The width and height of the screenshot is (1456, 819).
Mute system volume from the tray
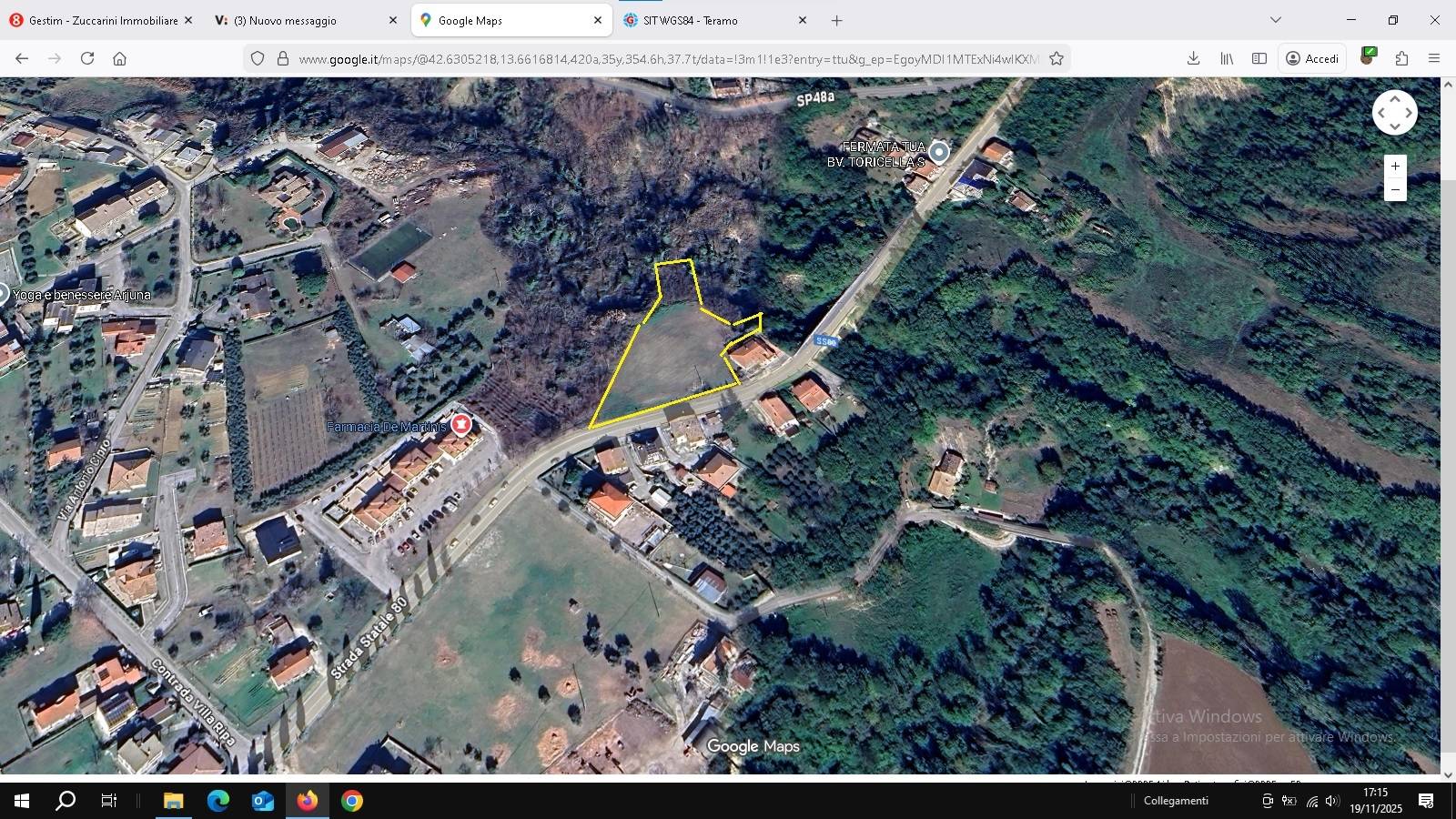(x=1334, y=801)
